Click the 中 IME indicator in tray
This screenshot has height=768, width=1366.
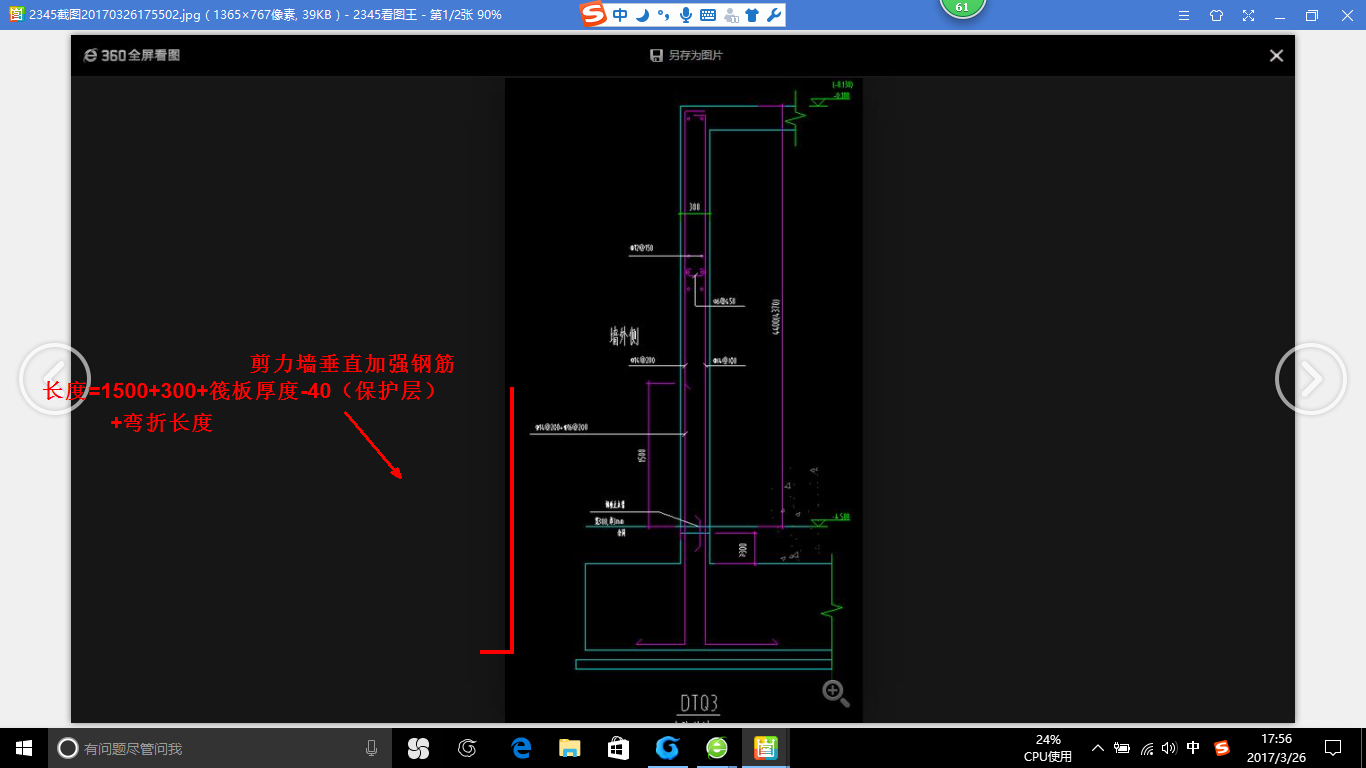(1193, 748)
